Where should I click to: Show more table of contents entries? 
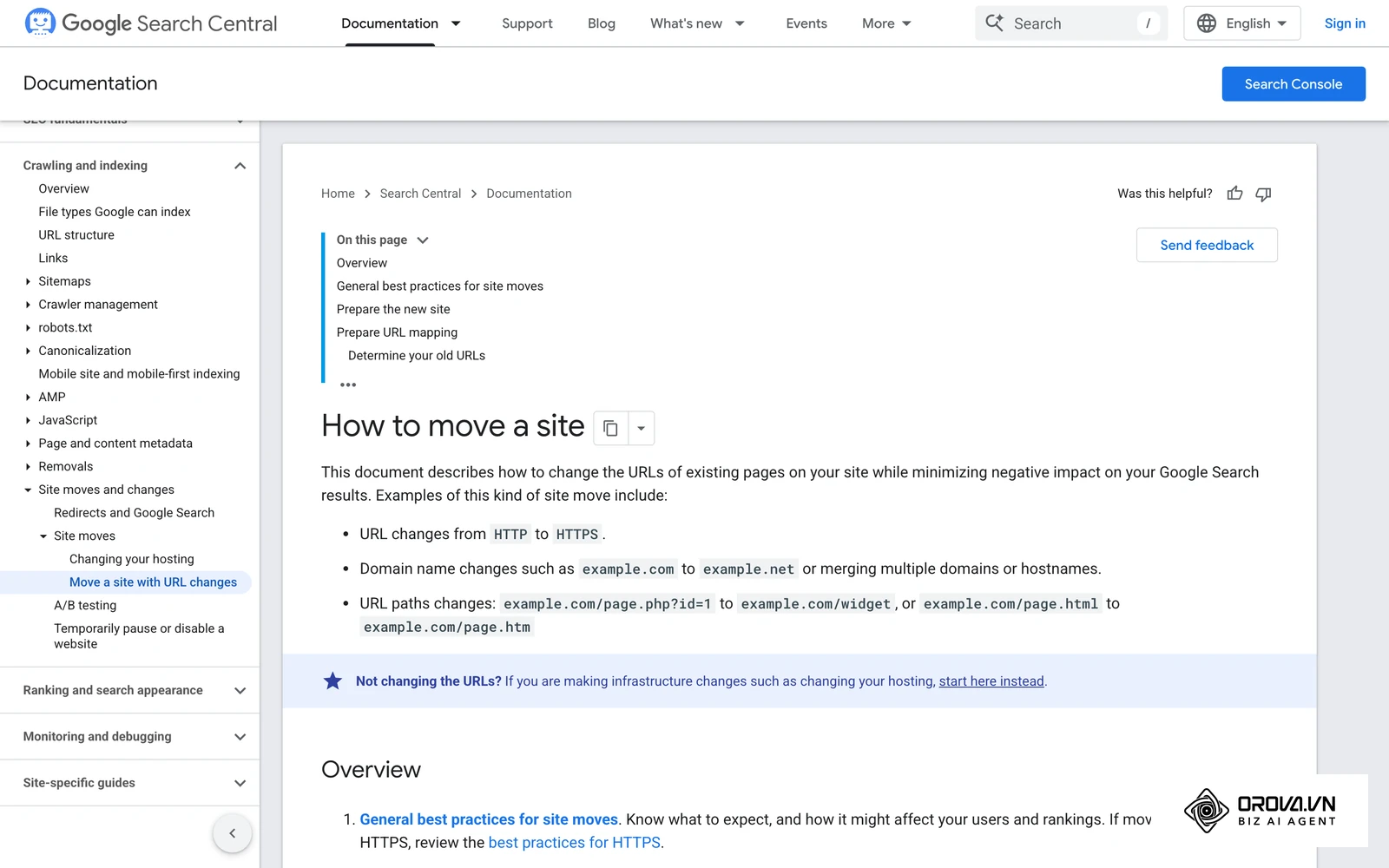click(348, 385)
